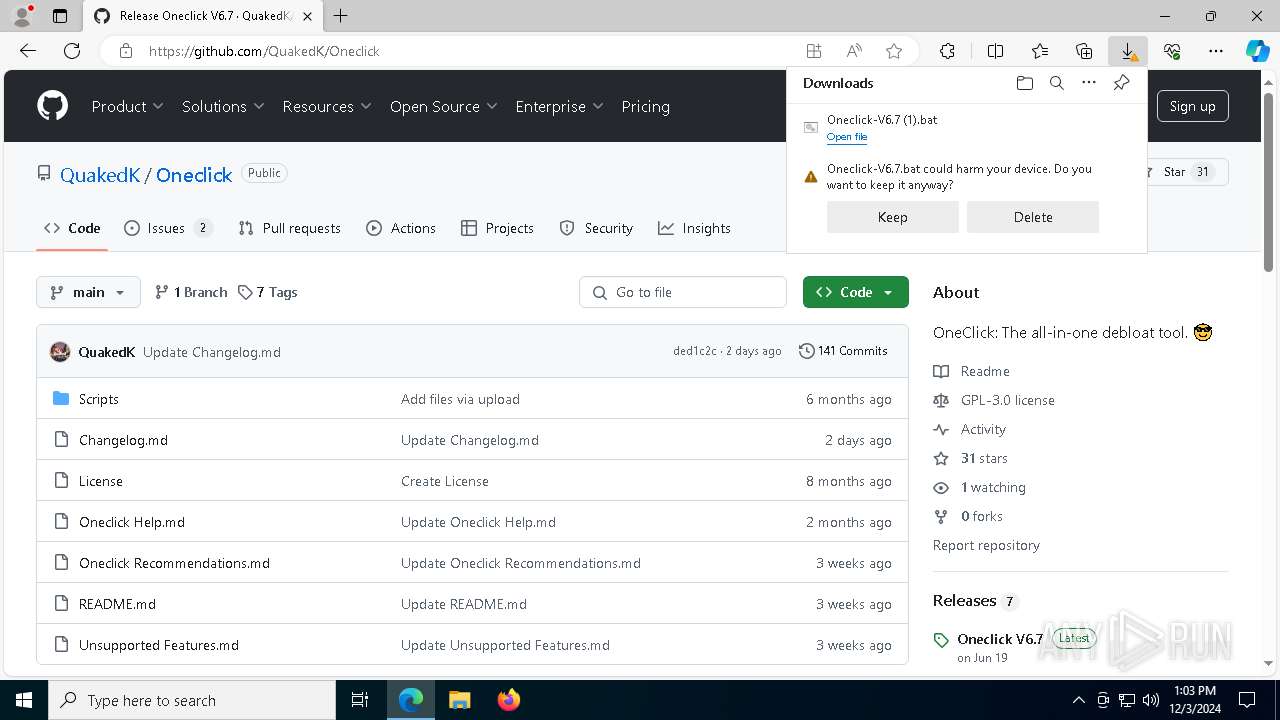Image resolution: width=1280 pixels, height=720 pixels.
Task: Open Edge Settings and more ellipsis
Action: (1216, 51)
